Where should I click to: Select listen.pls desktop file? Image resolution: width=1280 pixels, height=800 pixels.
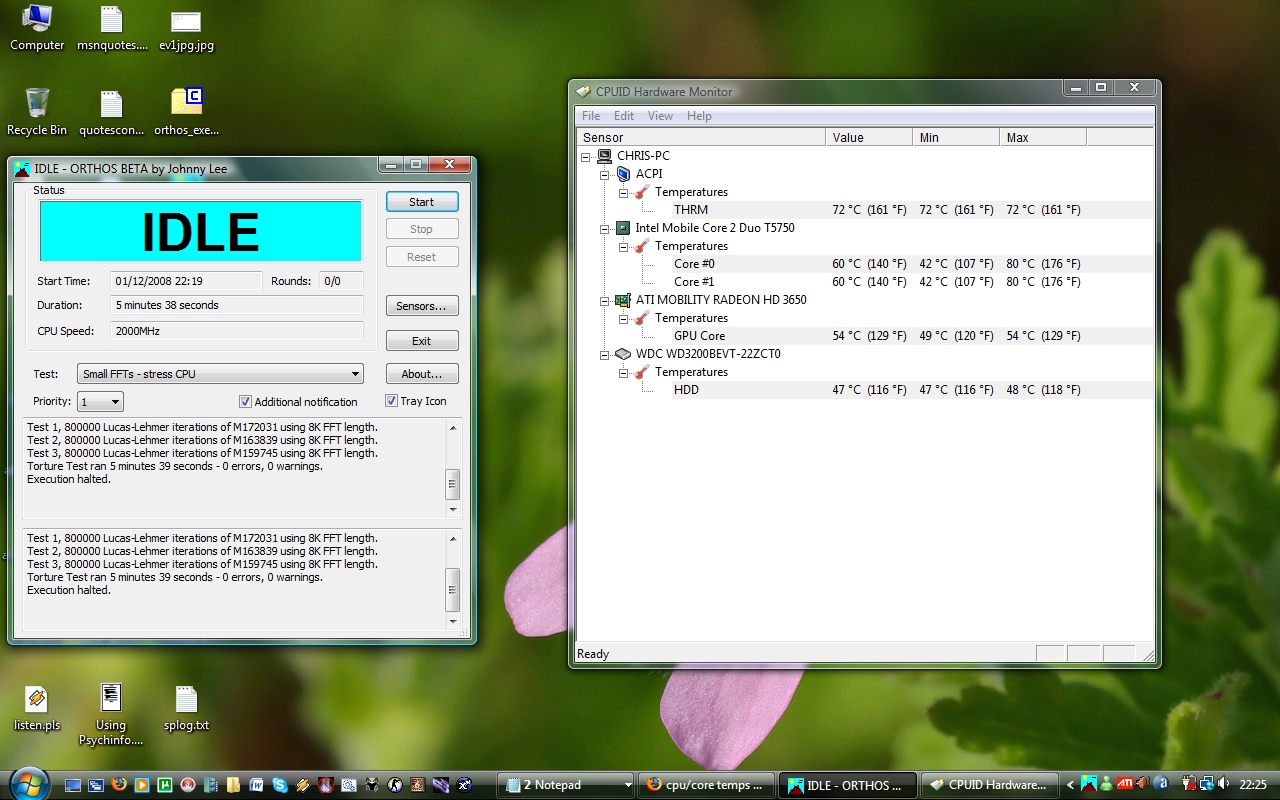point(37,708)
